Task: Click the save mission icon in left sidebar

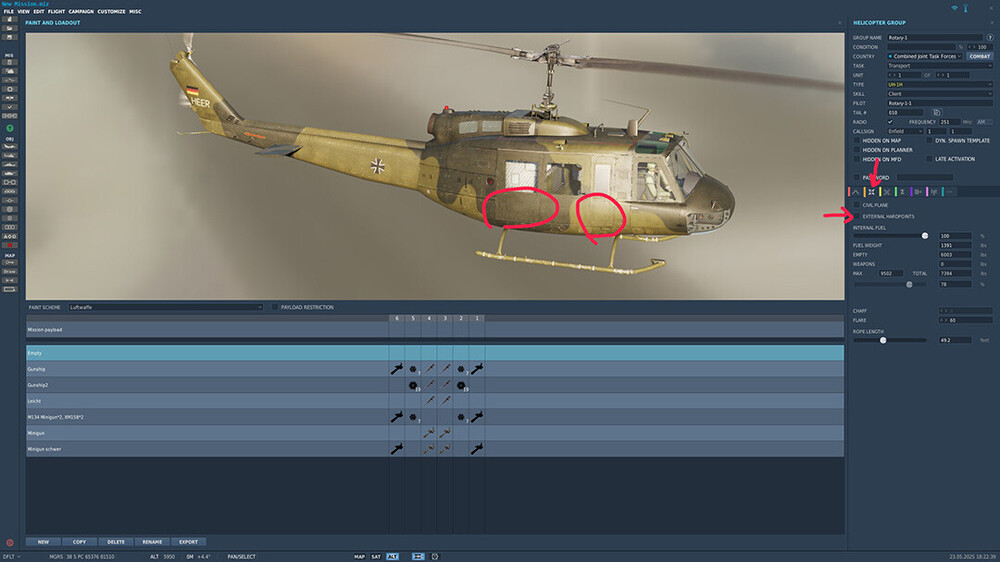Action: [x=10, y=38]
